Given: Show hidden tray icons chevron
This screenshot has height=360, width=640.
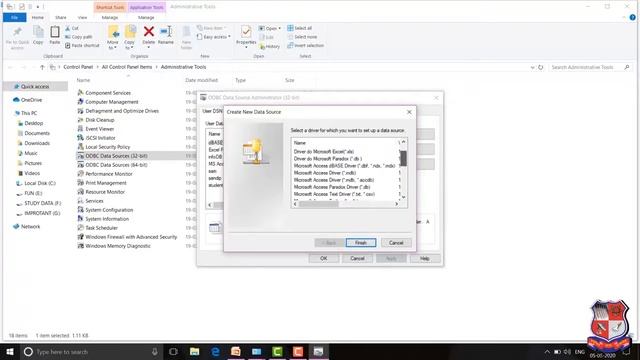Looking at the screenshot, I should coord(547,351).
